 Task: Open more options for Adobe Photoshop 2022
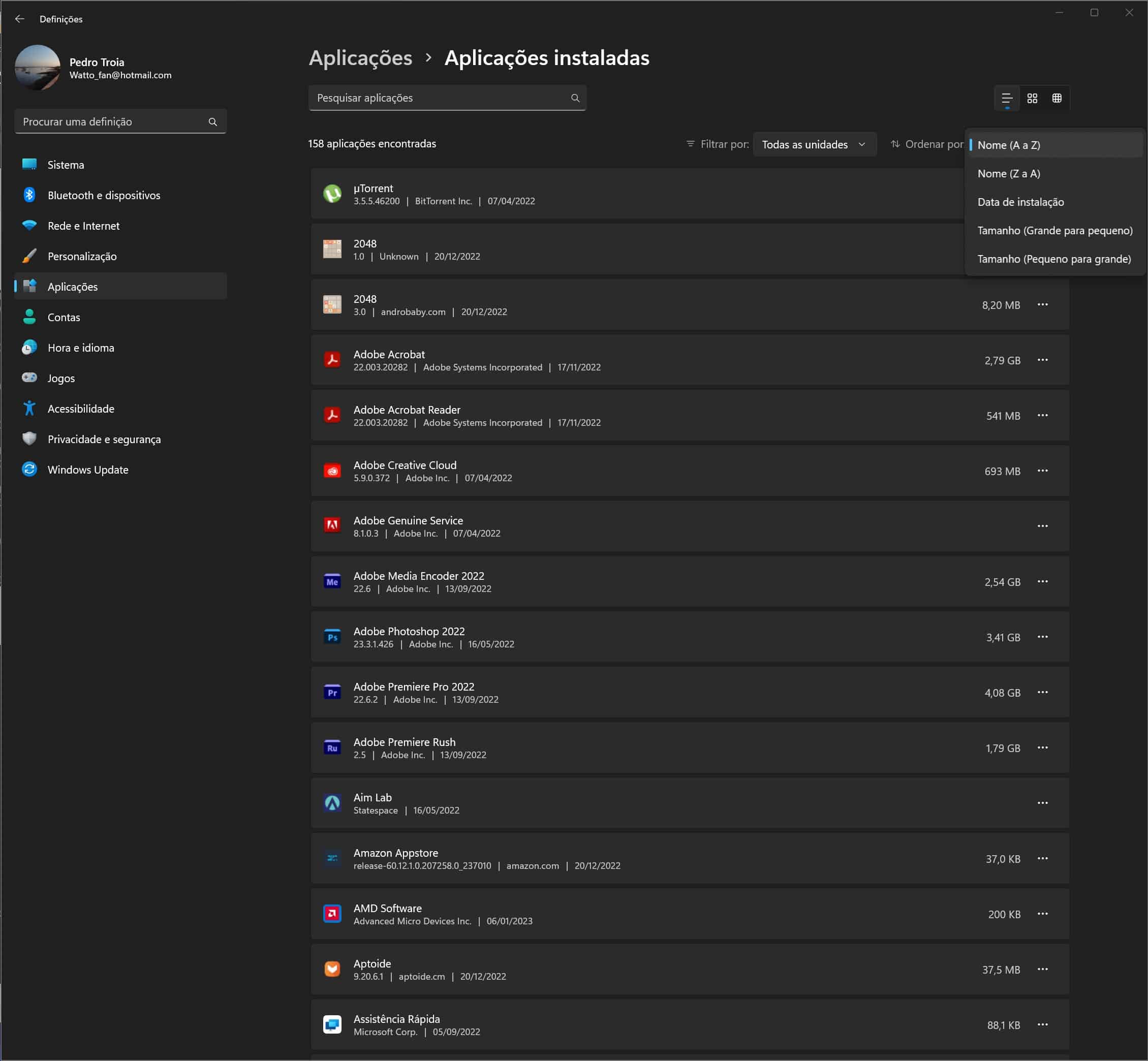tap(1042, 637)
